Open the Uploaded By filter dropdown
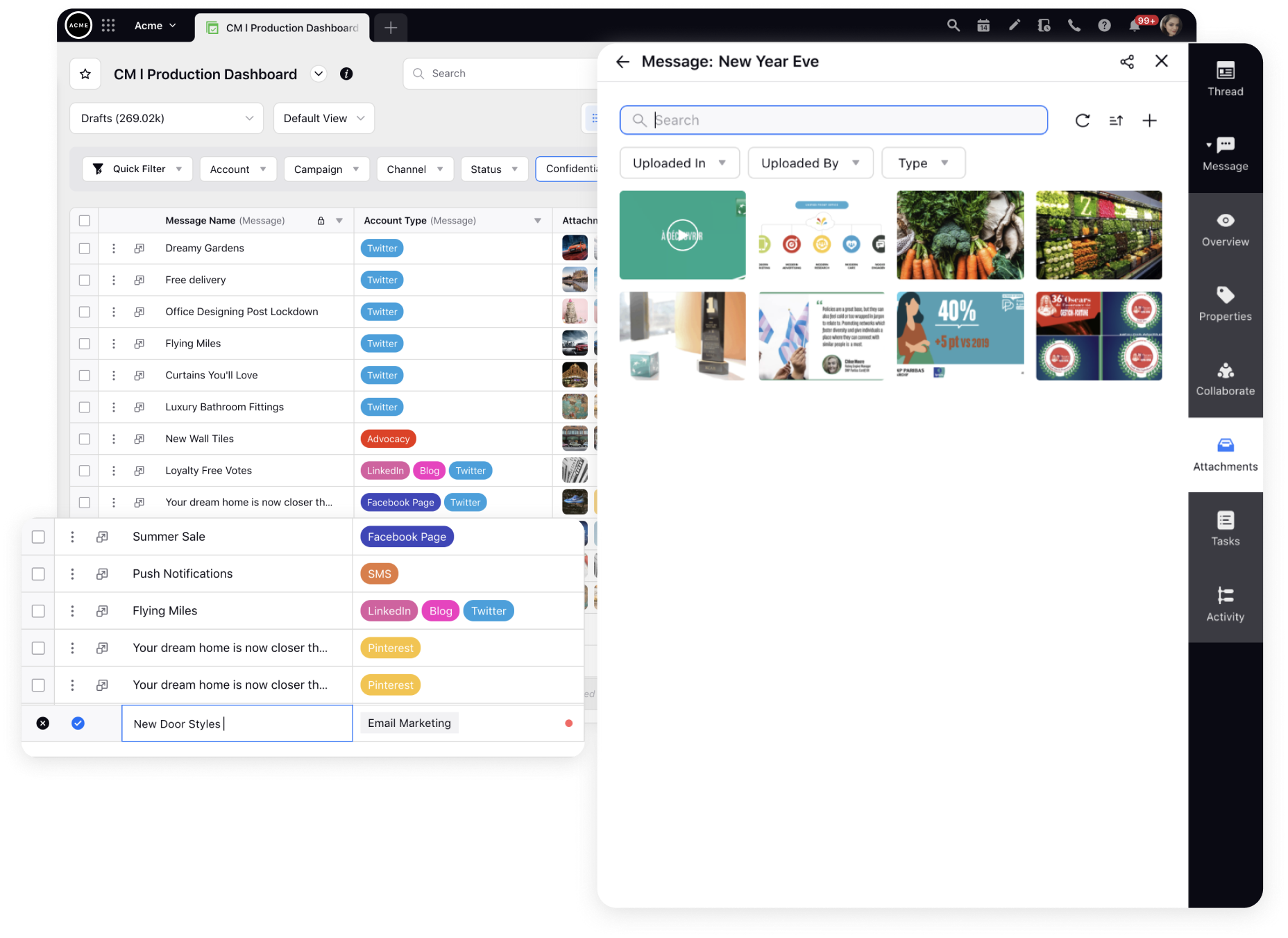The width and height of the screenshot is (1288, 938). [811, 163]
